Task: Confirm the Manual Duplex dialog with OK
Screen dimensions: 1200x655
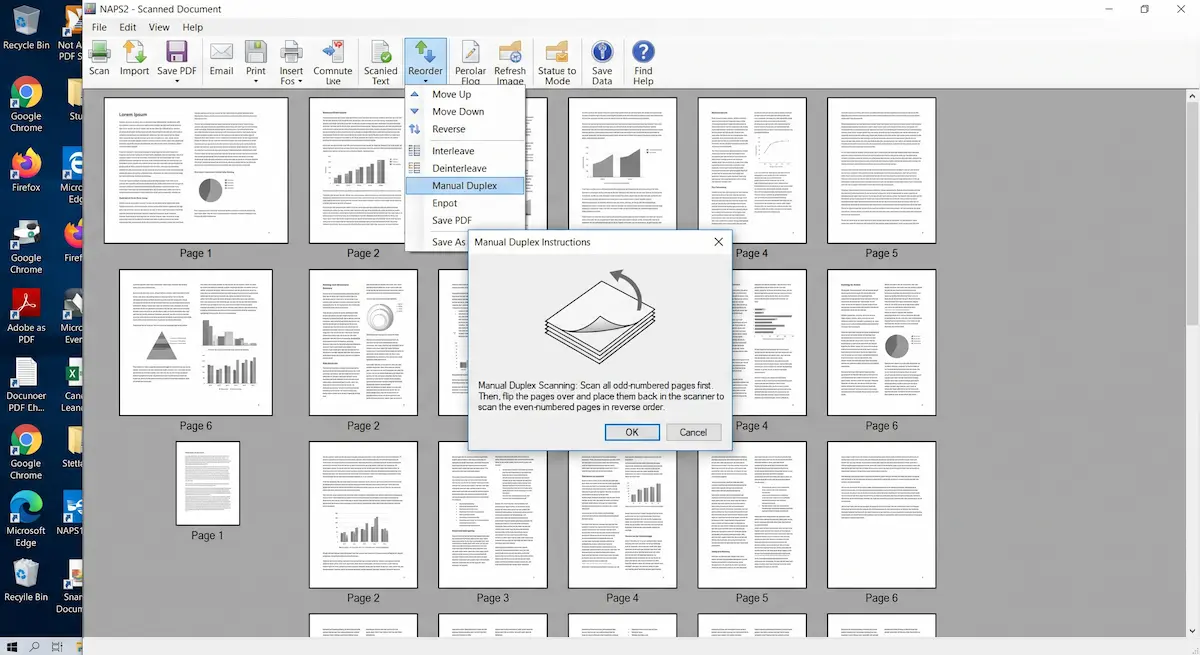Action: (632, 432)
